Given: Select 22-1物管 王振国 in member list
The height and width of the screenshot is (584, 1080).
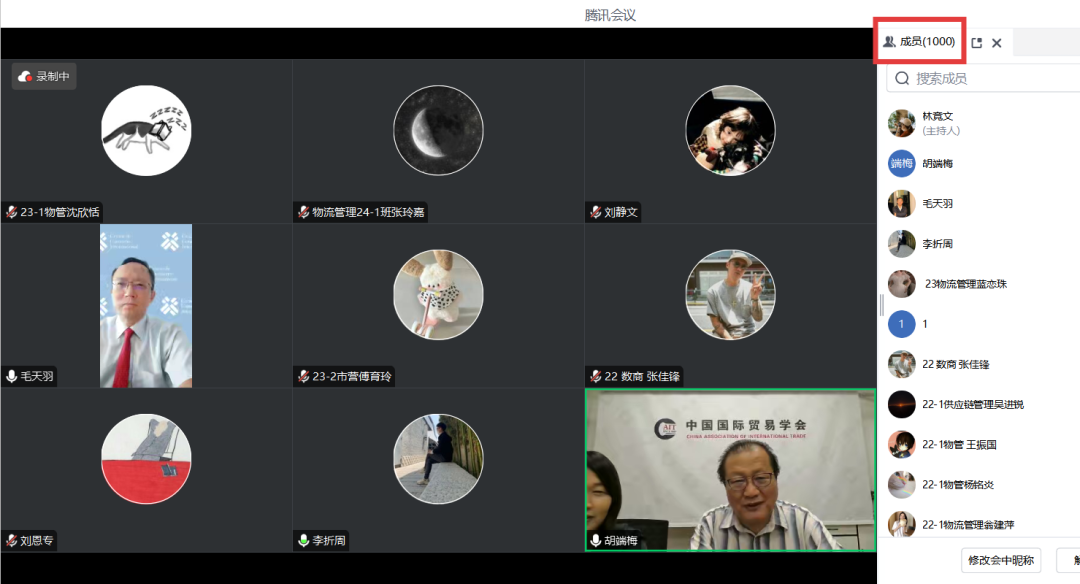Looking at the screenshot, I should (958, 444).
